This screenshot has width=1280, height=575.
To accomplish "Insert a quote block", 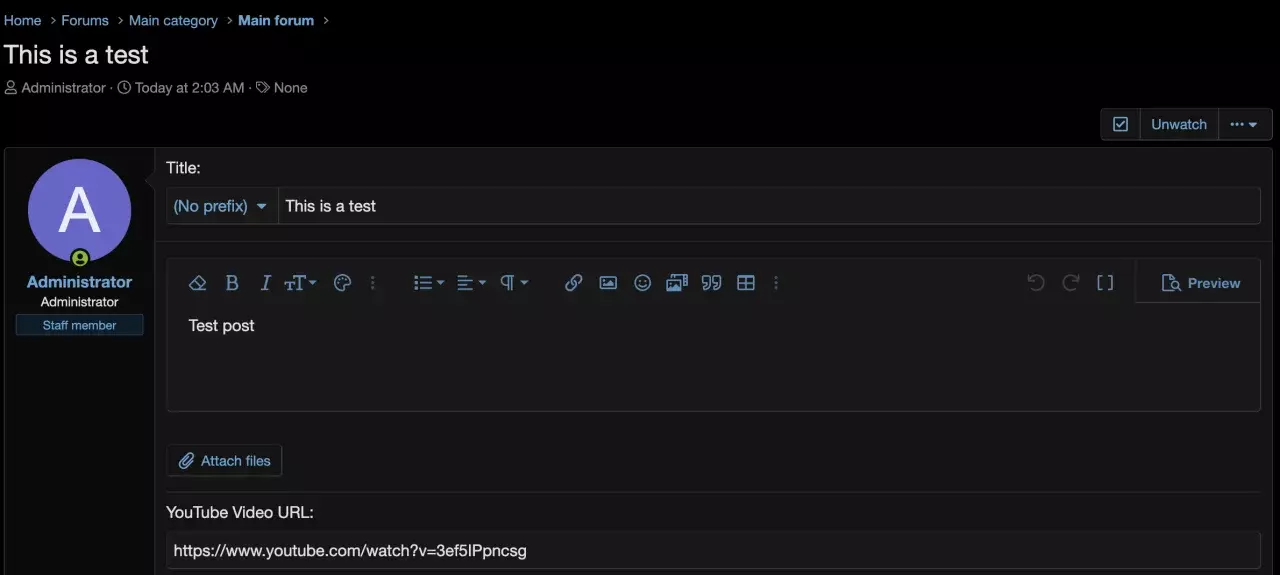I will tap(711, 283).
